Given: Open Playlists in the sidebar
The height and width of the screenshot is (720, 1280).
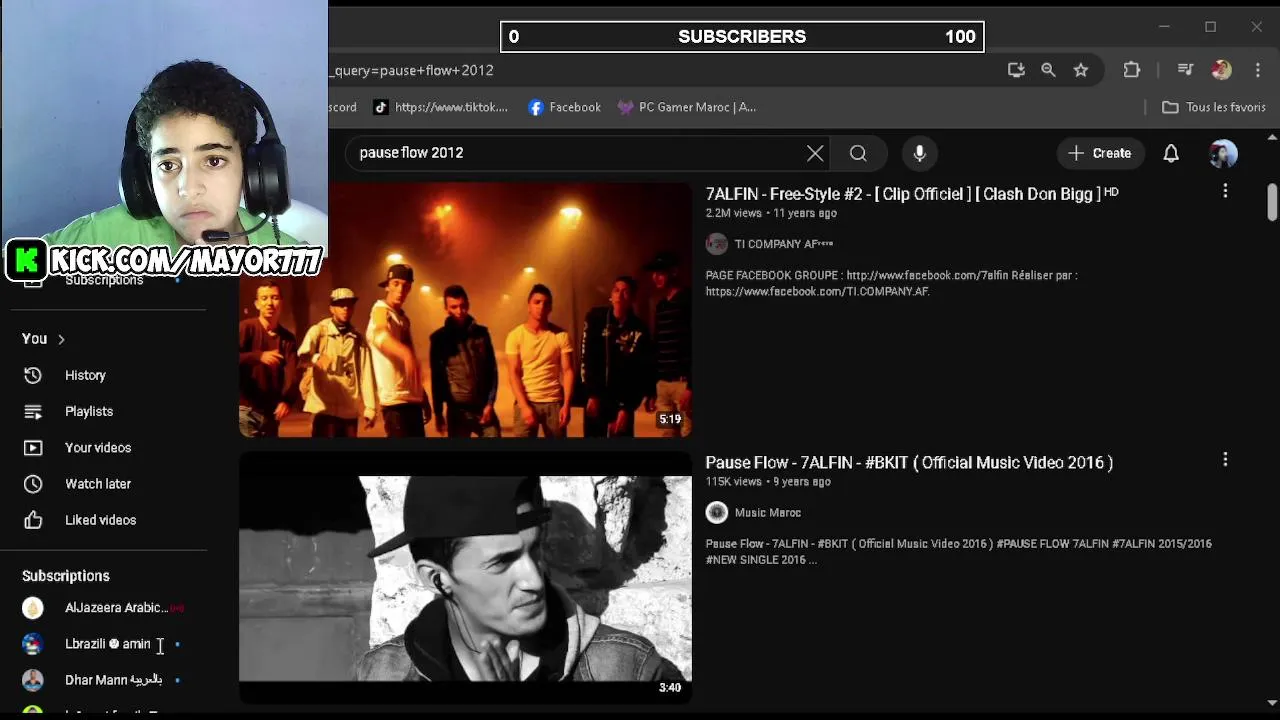Looking at the screenshot, I should 89,411.
